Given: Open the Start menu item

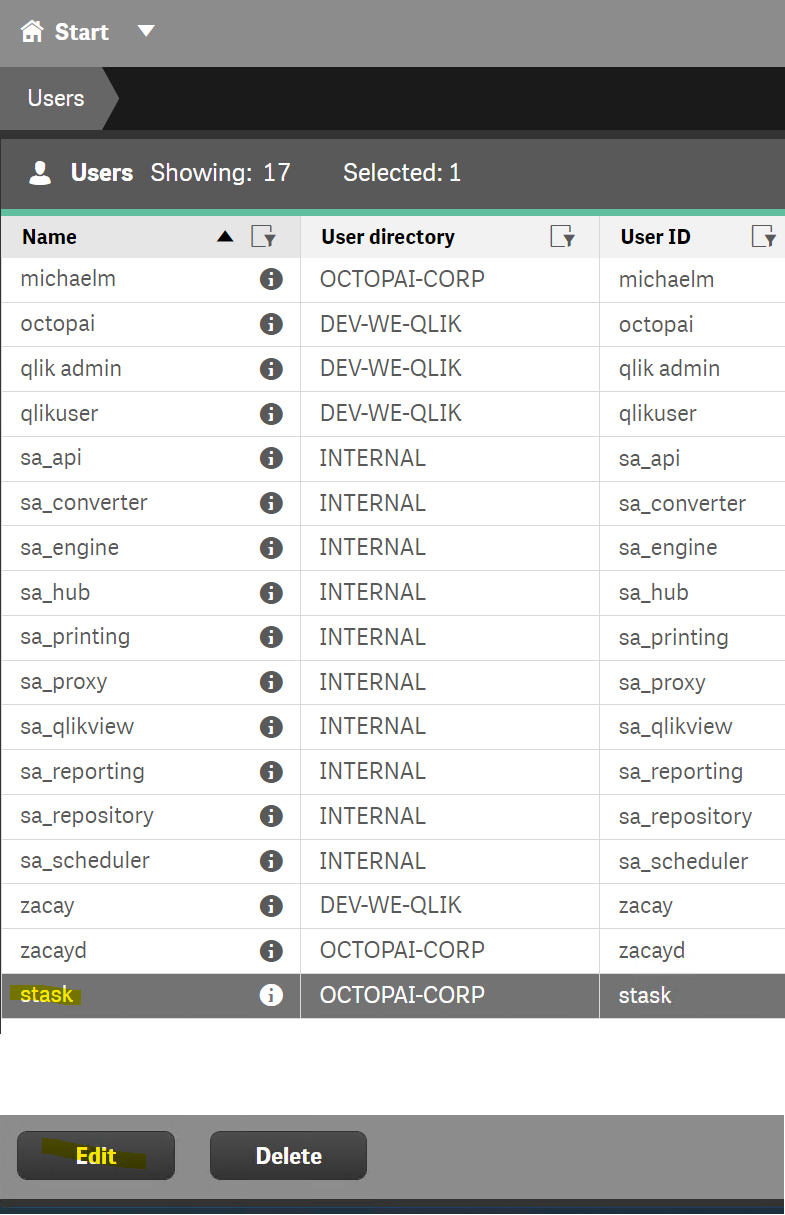Looking at the screenshot, I should [81, 32].
